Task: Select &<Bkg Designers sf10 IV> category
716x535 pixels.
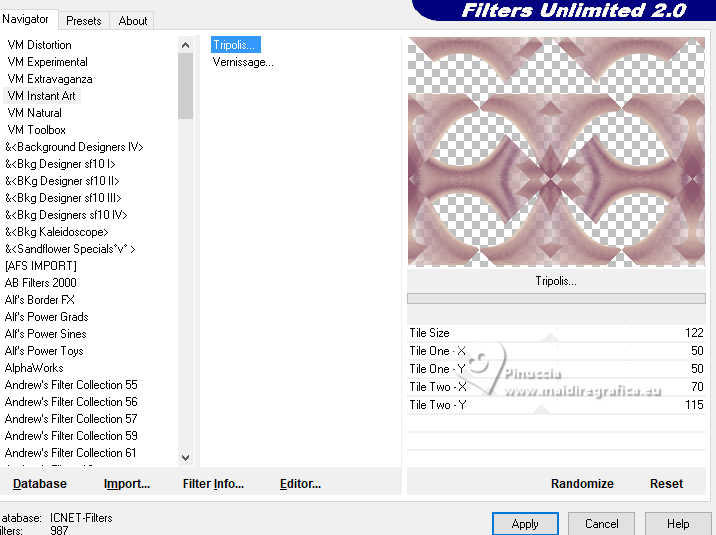Action: tap(66, 215)
